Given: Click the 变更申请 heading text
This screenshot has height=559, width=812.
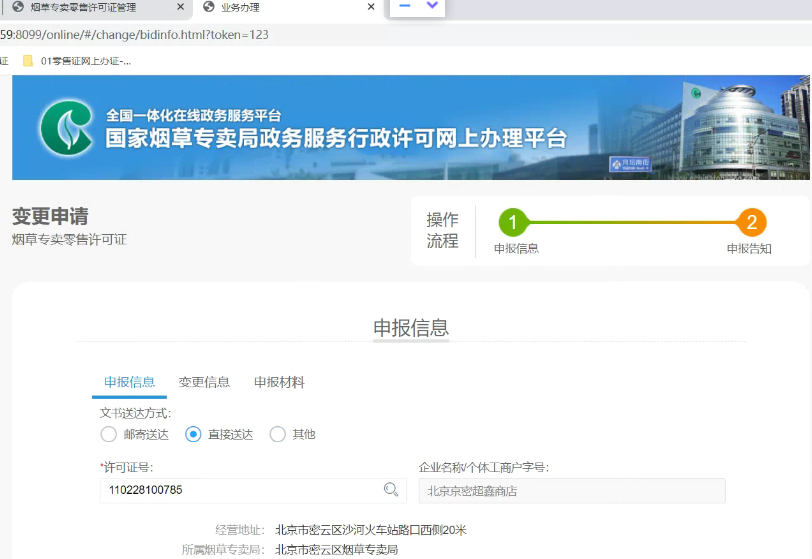Looking at the screenshot, I should click(50, 217).
